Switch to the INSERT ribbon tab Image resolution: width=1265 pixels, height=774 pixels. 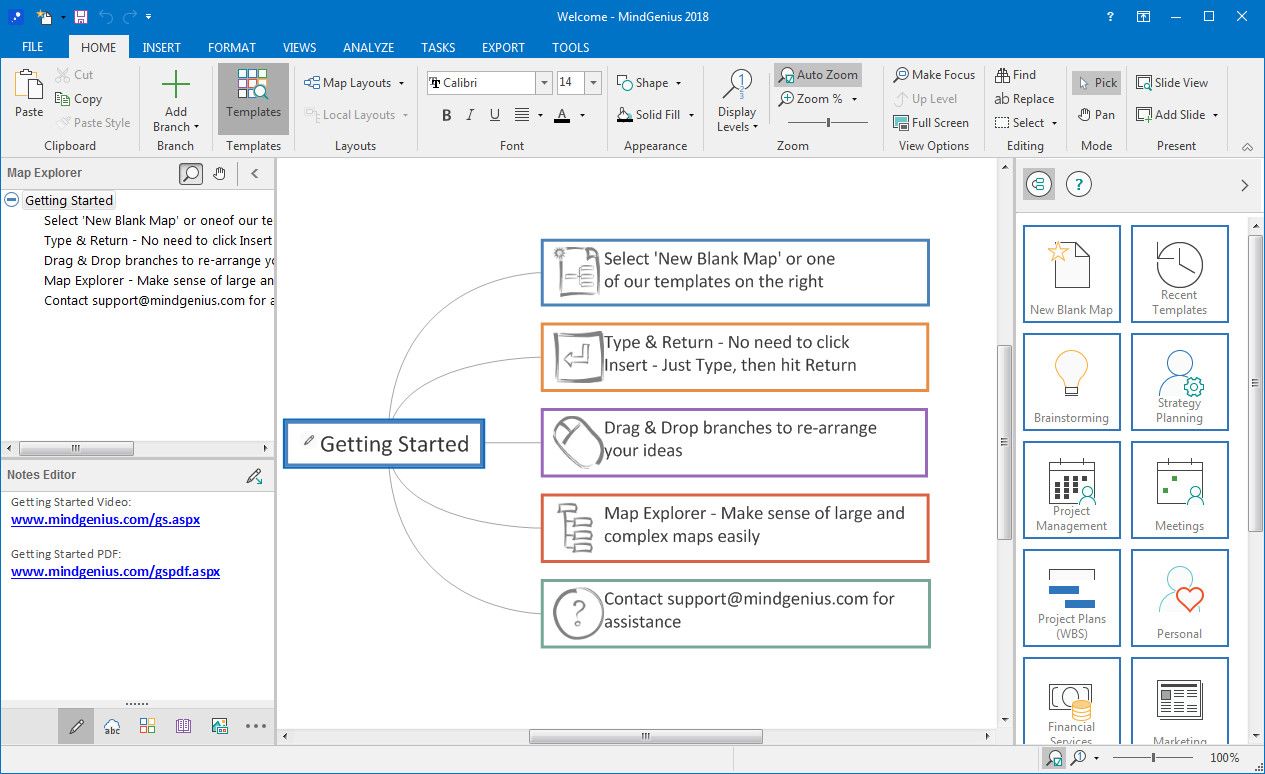pos(162,47)
